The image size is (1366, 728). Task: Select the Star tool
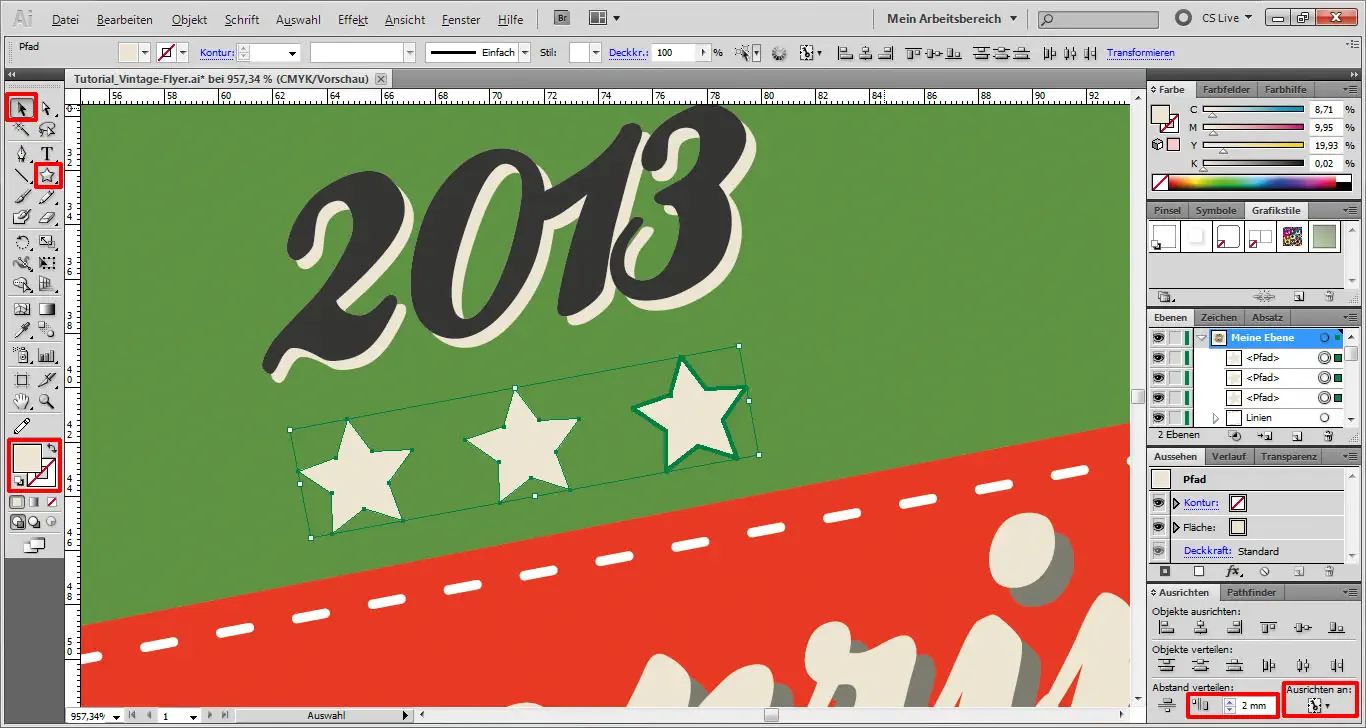47,176
